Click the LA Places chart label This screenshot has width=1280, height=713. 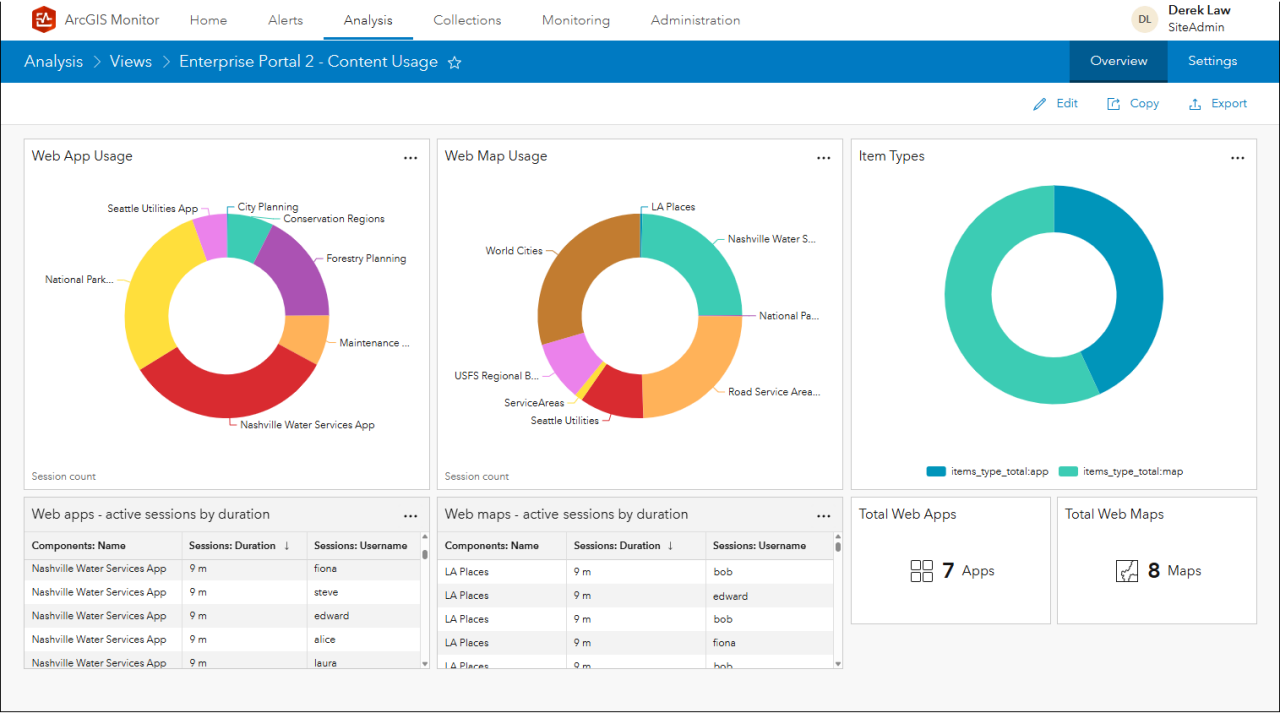coord(673,207)
